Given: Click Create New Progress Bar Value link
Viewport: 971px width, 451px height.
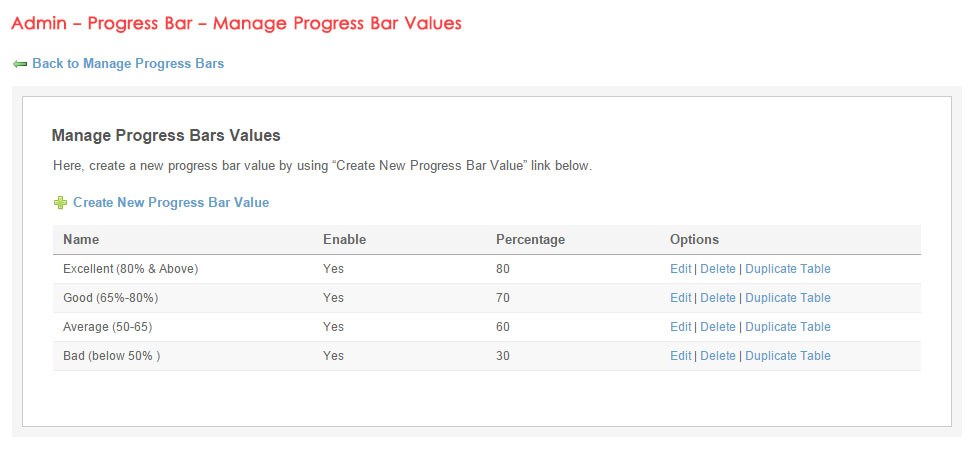Looking at the screenshot, I should 171,203.
